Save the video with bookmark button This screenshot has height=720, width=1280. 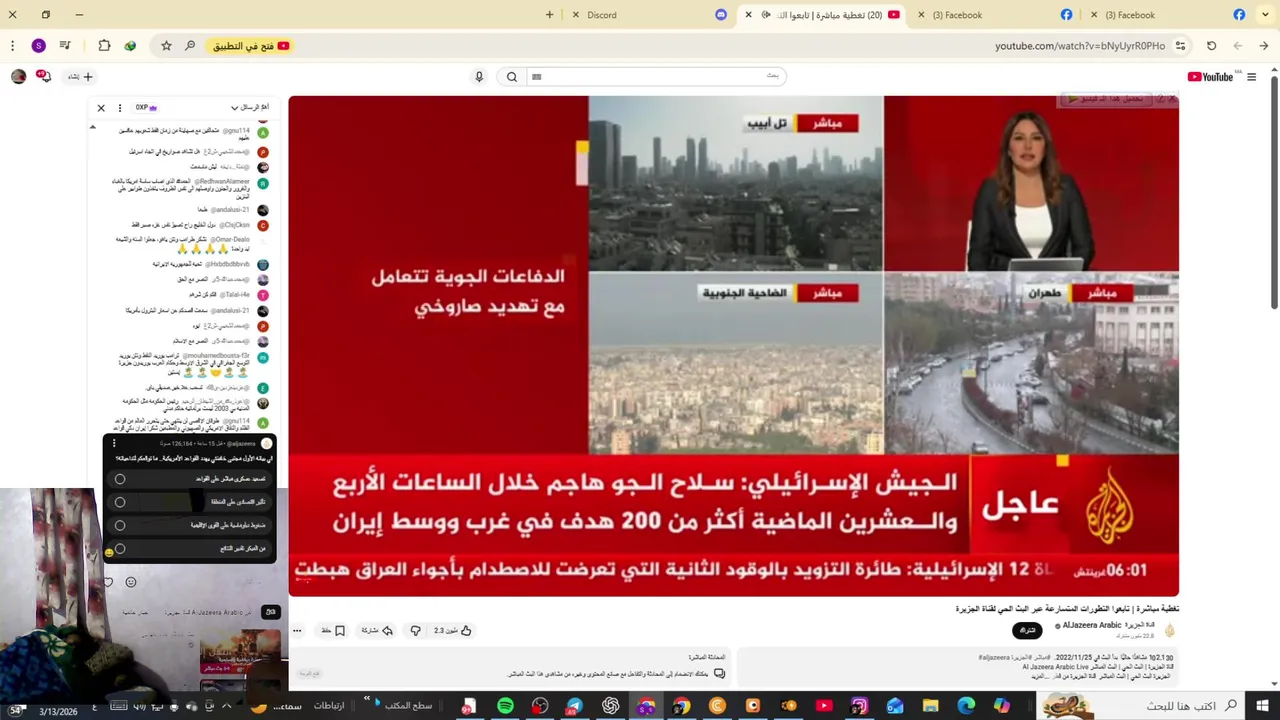(334, 630)
